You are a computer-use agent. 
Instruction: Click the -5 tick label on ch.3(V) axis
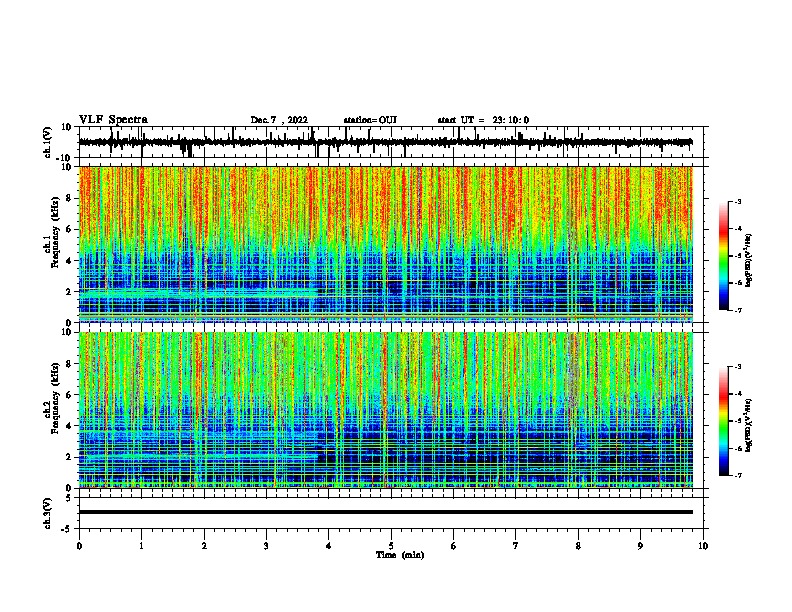click(67, 529)
